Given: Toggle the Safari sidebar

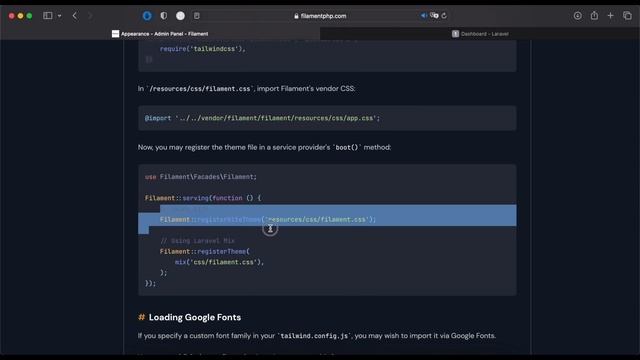Looking at the screenshot, I should point(48,16).
